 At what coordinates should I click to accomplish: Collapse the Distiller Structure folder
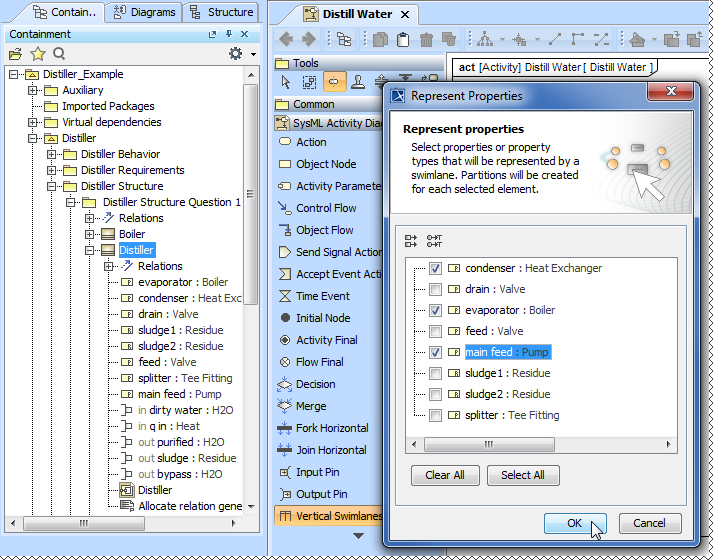tap(51, 186)
